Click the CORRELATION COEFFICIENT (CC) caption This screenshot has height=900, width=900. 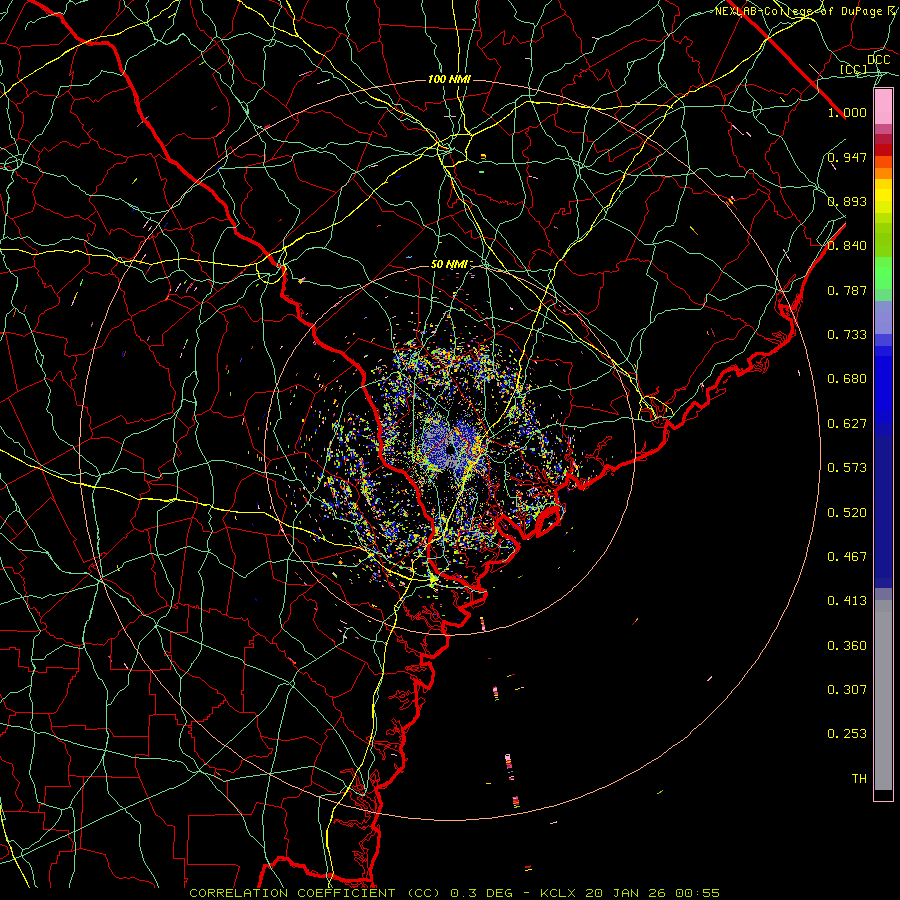[315, 893]
